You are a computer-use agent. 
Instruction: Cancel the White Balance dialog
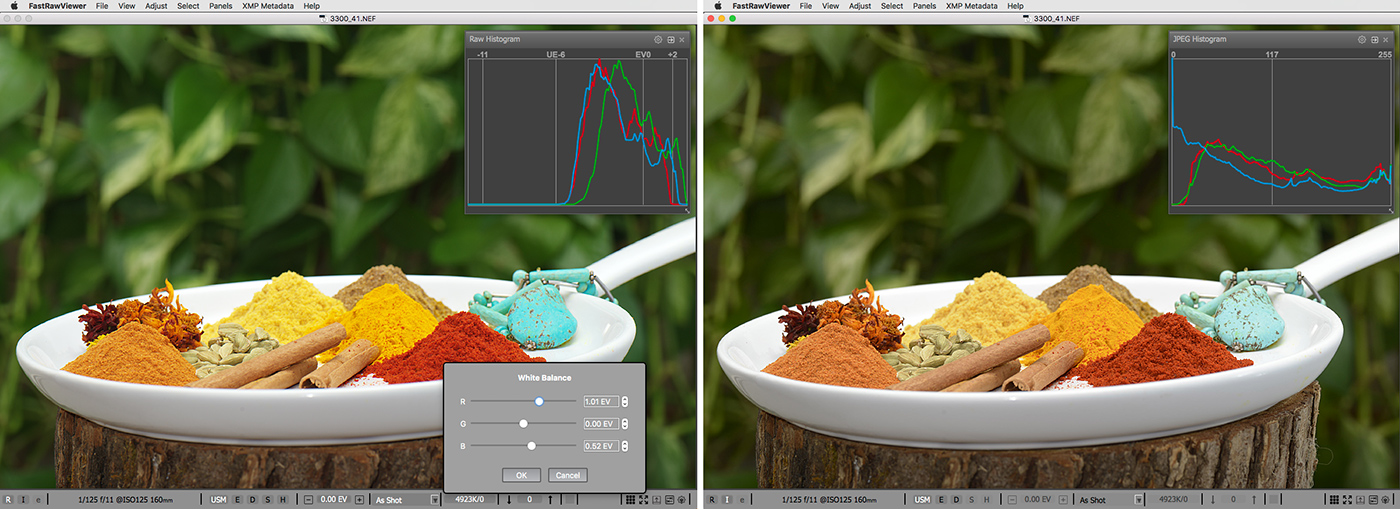pyautogui.click(x=567, y=475)
